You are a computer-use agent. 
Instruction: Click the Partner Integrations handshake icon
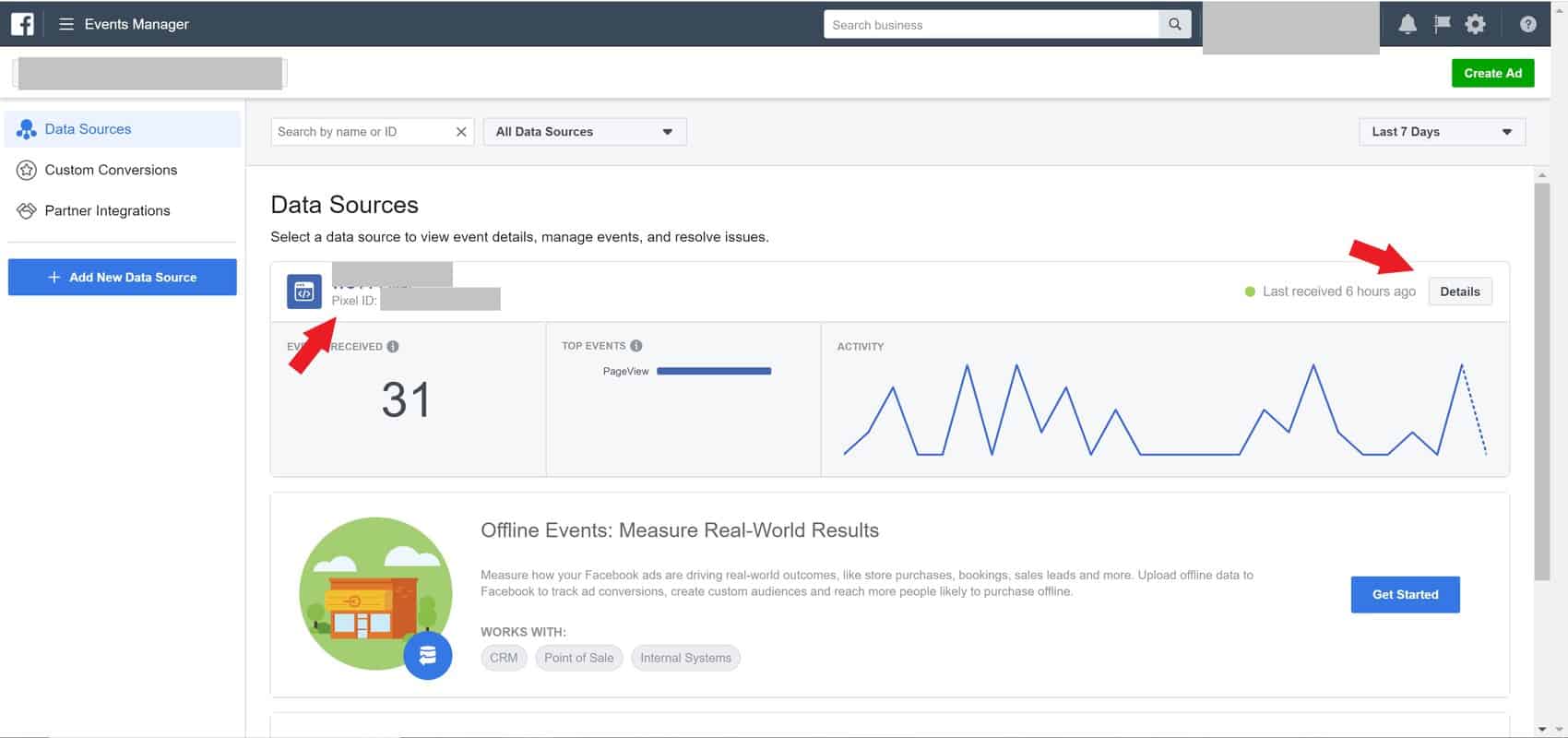point(27,210)
